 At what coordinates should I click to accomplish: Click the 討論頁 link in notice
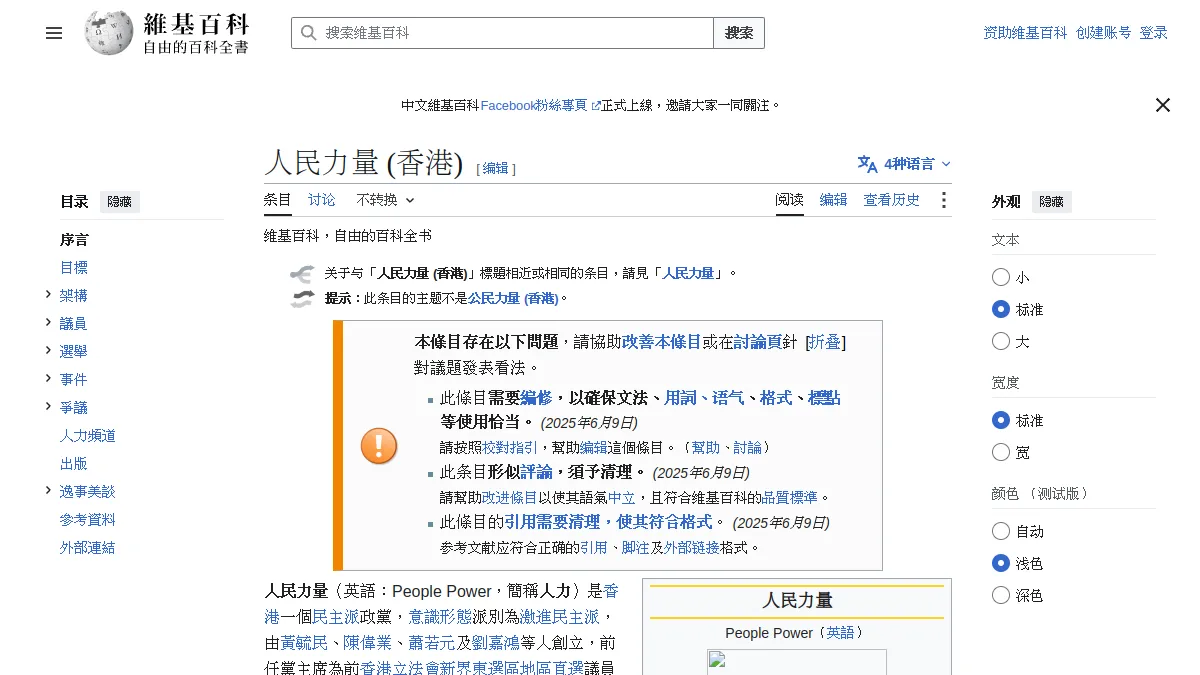[x=758, y=342]
